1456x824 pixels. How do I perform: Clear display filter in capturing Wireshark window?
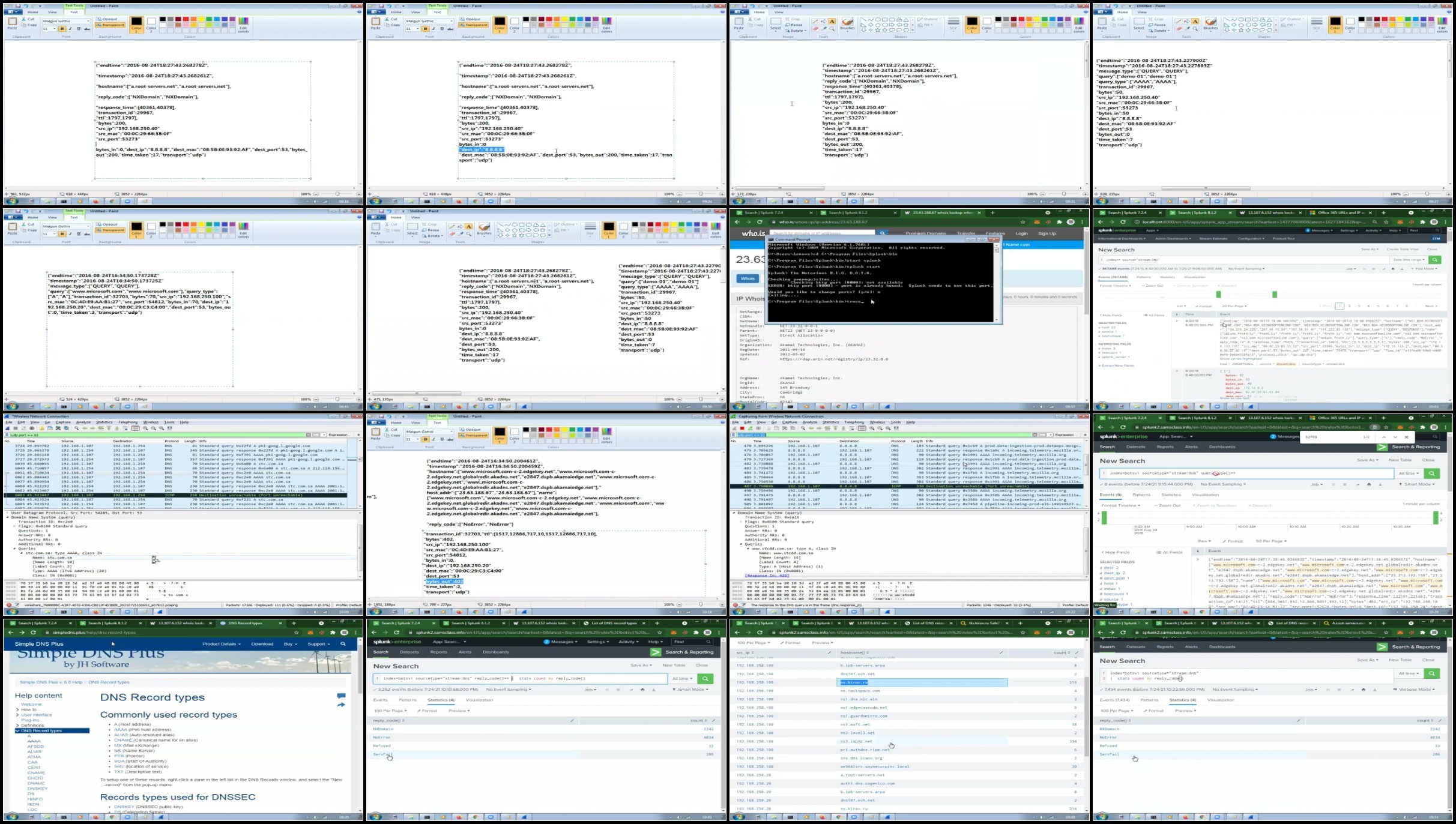point(1035,435)
